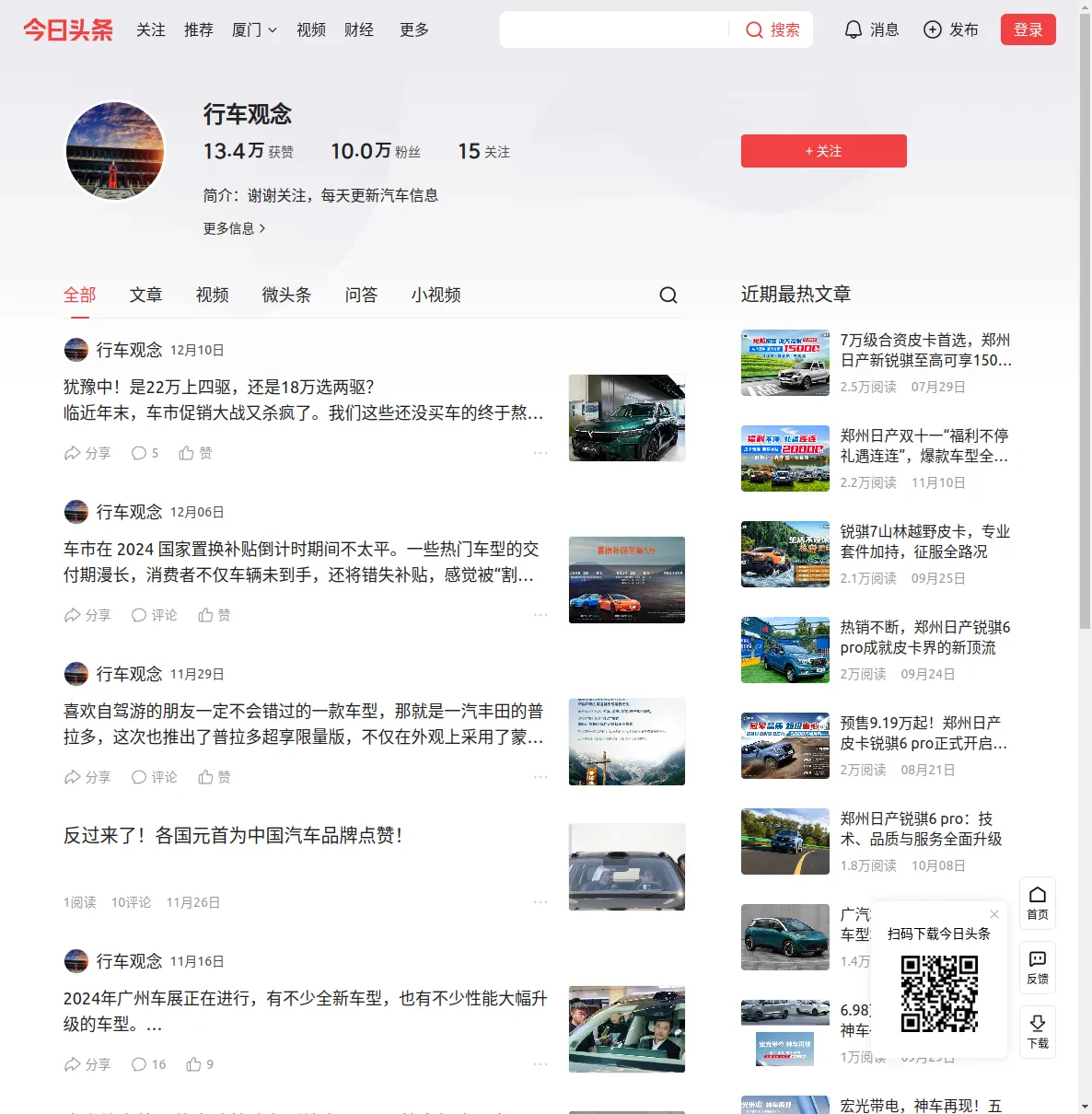1092x1114 pixels.
Task: Like the 11月29日 post
Action: (x=215, y=777)
